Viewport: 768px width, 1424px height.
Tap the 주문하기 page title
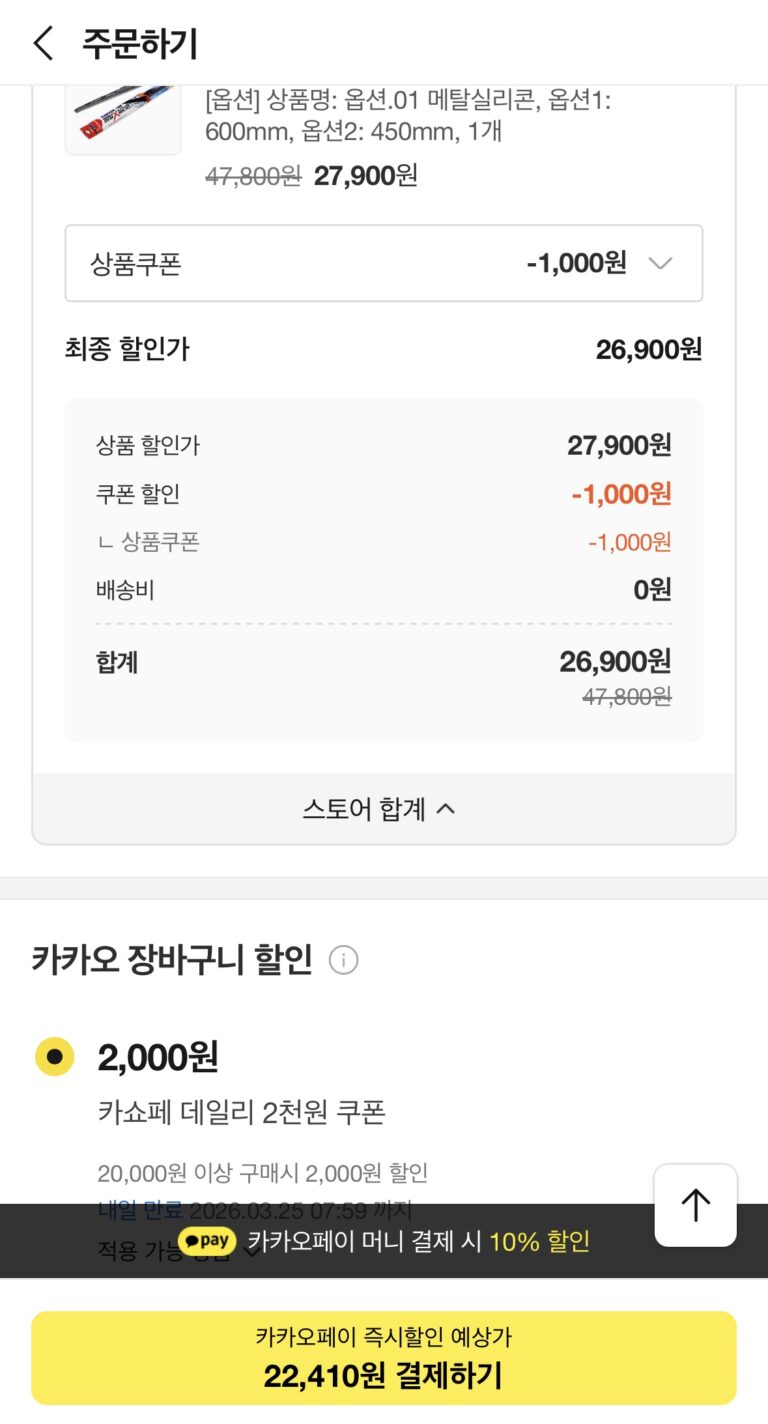[x=140, y=44]
